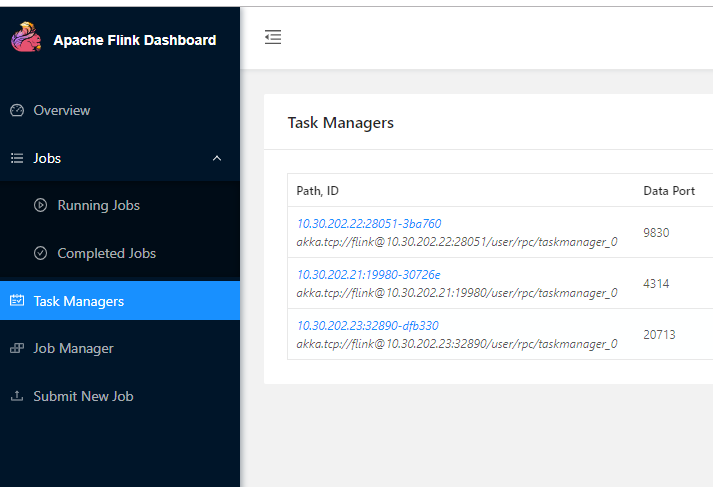Image resolution: width=713 pixels, height=487 pixels.
Task: Open the Overview page
Action: coord(61,110)
